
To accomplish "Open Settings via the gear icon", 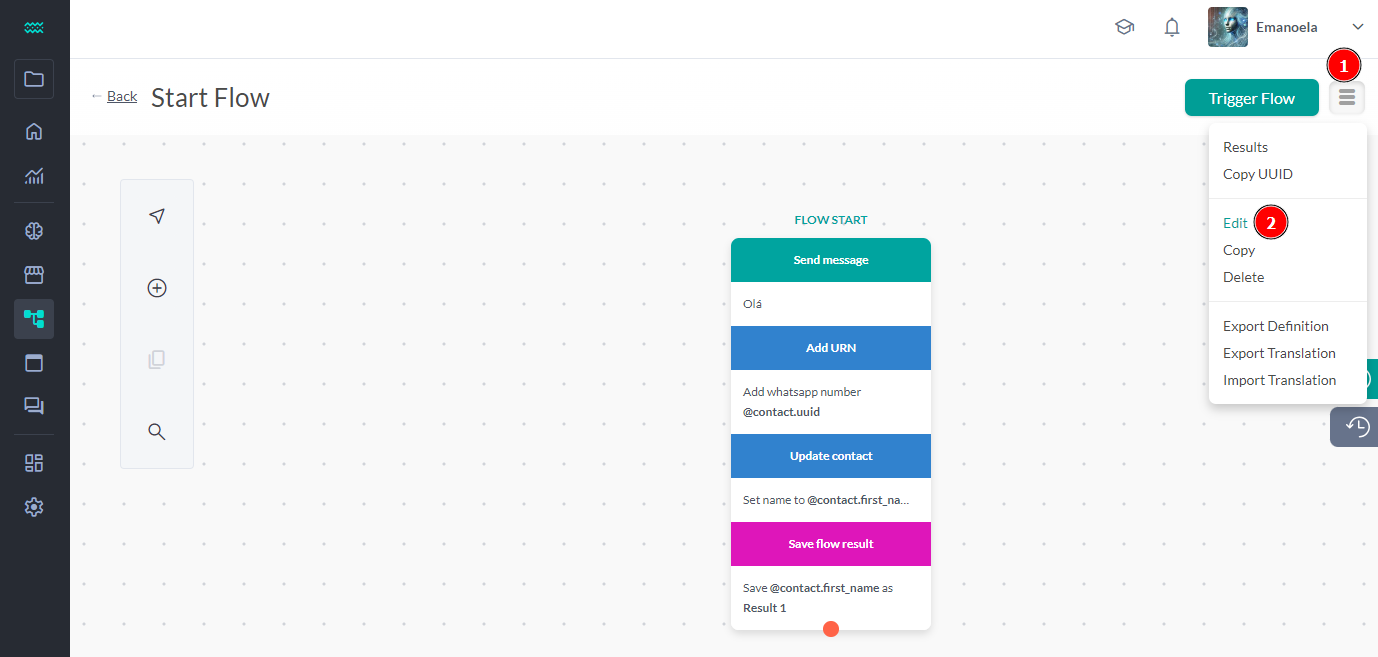I will (x=34, y=506).
